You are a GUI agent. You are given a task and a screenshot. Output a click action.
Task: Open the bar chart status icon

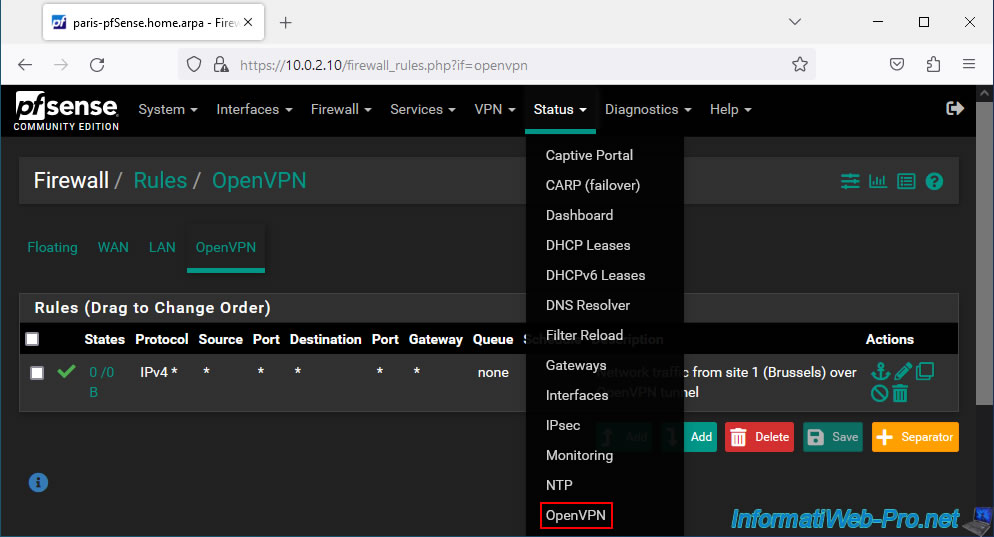pyautogui.click(x=878, y=181)
